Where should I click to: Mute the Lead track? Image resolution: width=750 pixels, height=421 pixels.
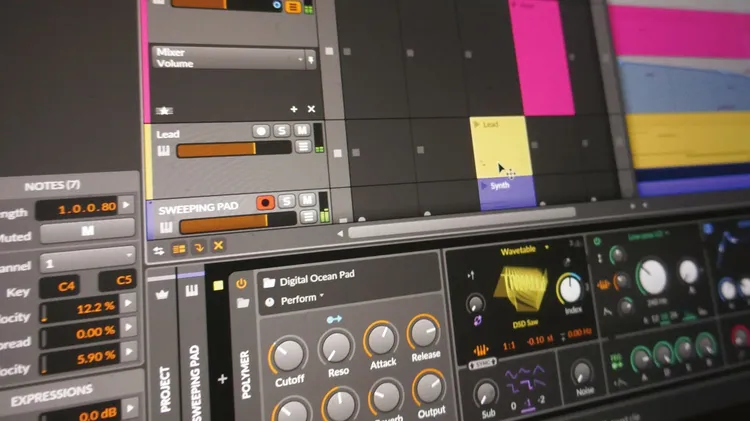(x=302, y=129)
